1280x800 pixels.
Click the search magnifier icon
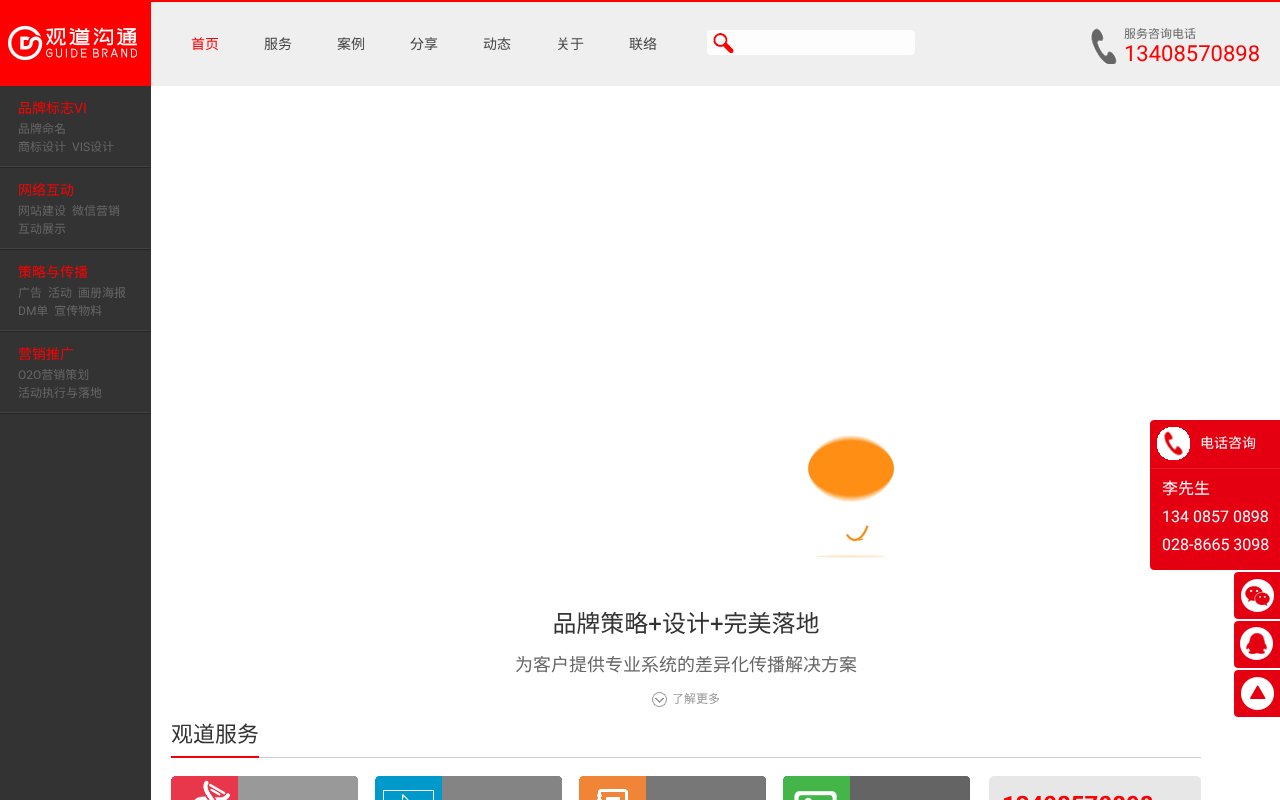click(x=723, y=43)
